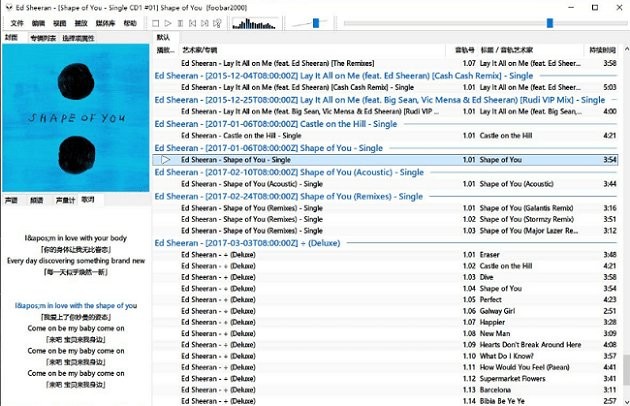Click the Stop playback button

(x=156, y=23)
